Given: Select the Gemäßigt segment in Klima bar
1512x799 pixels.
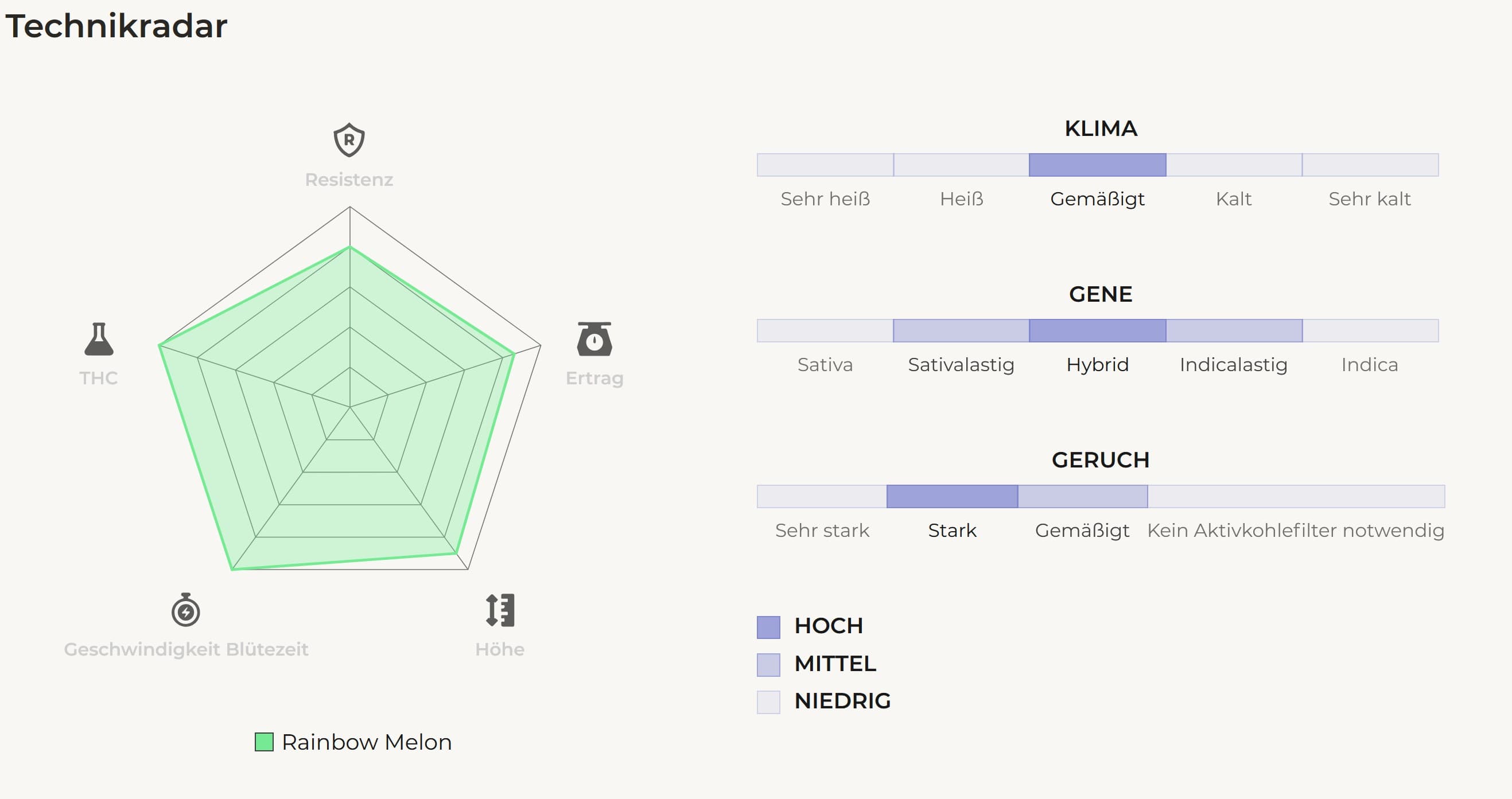Looking at the screenshot, I should pos(1097,165).
